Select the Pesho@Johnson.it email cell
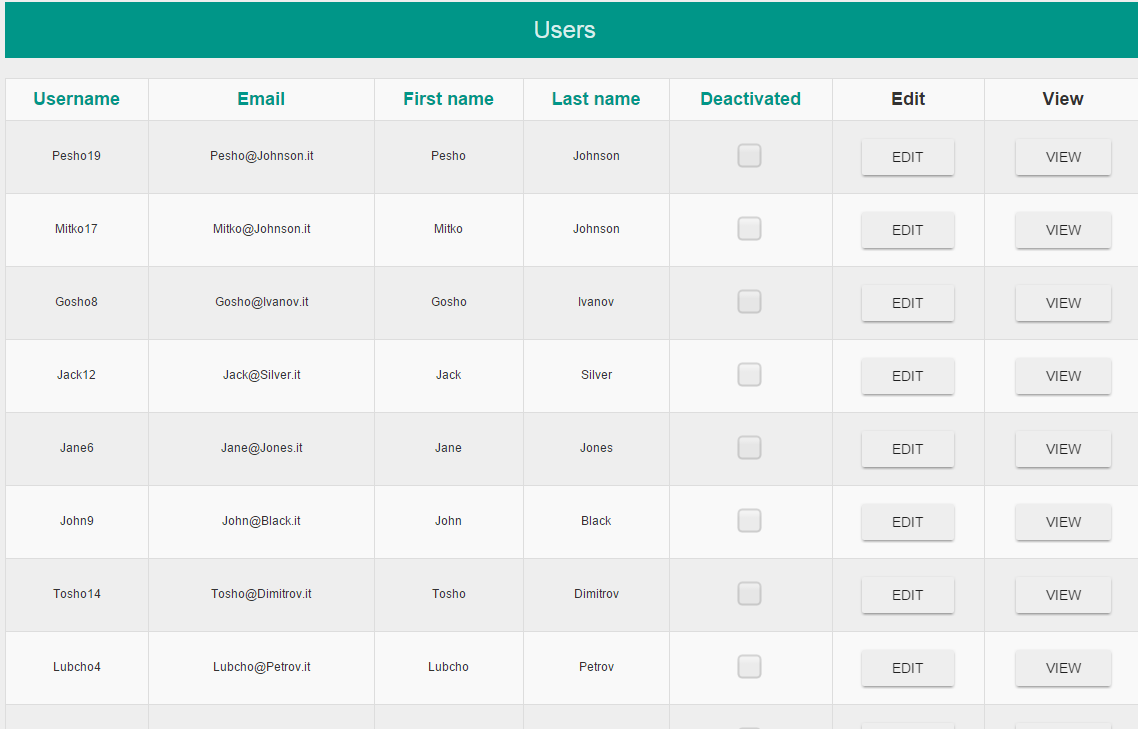Viewport: 1138px width, 729px height. (x=261, y=156)
